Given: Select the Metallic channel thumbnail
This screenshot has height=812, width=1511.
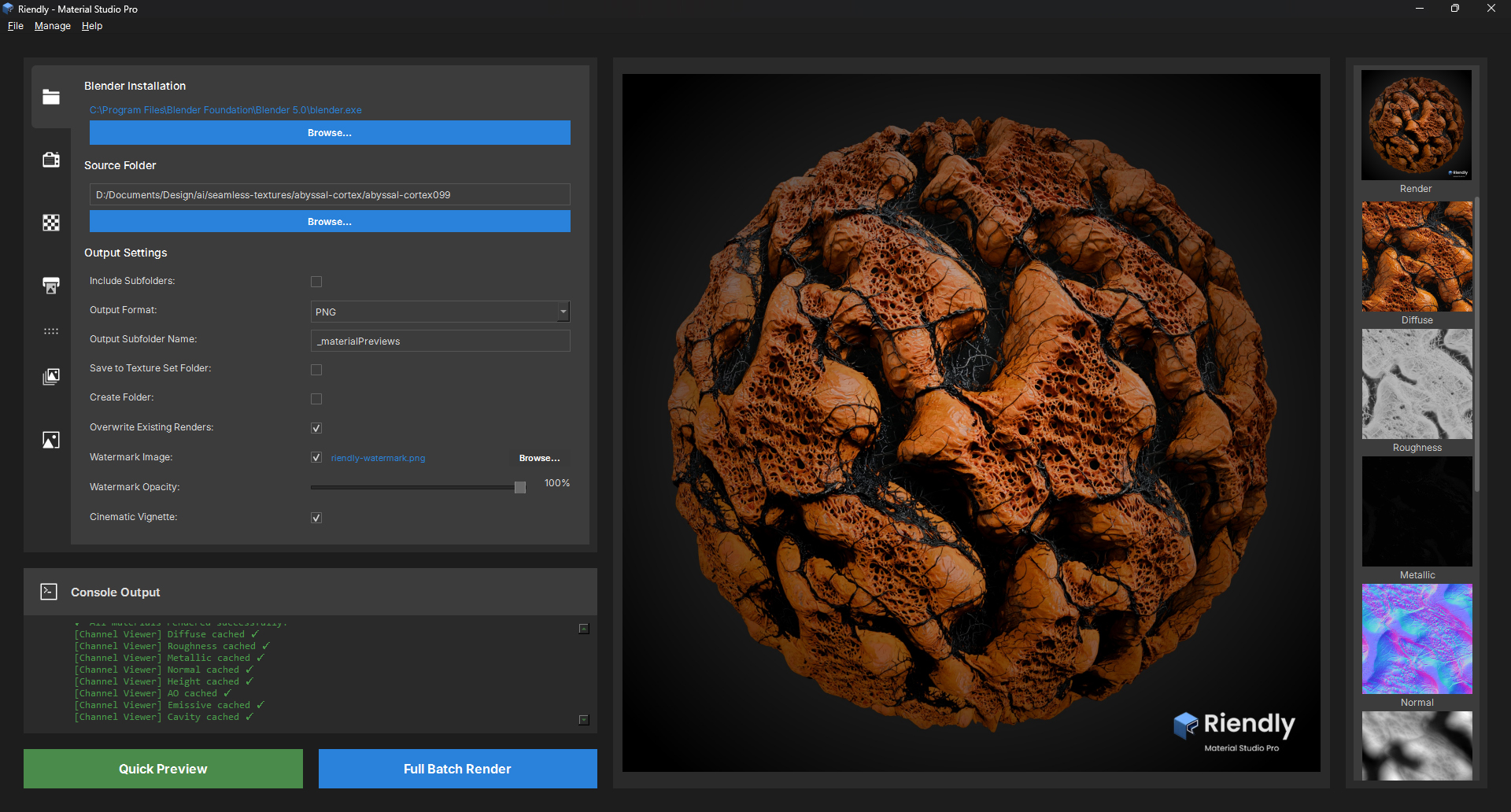Looking at the screenshot, I should tap(1417, 511).
